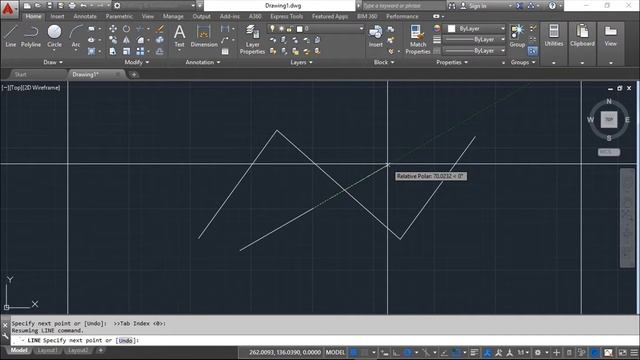The width and height of the screenshot is (640, 360).
Task: Expand the Draw panel
Action: click(53, 62)
